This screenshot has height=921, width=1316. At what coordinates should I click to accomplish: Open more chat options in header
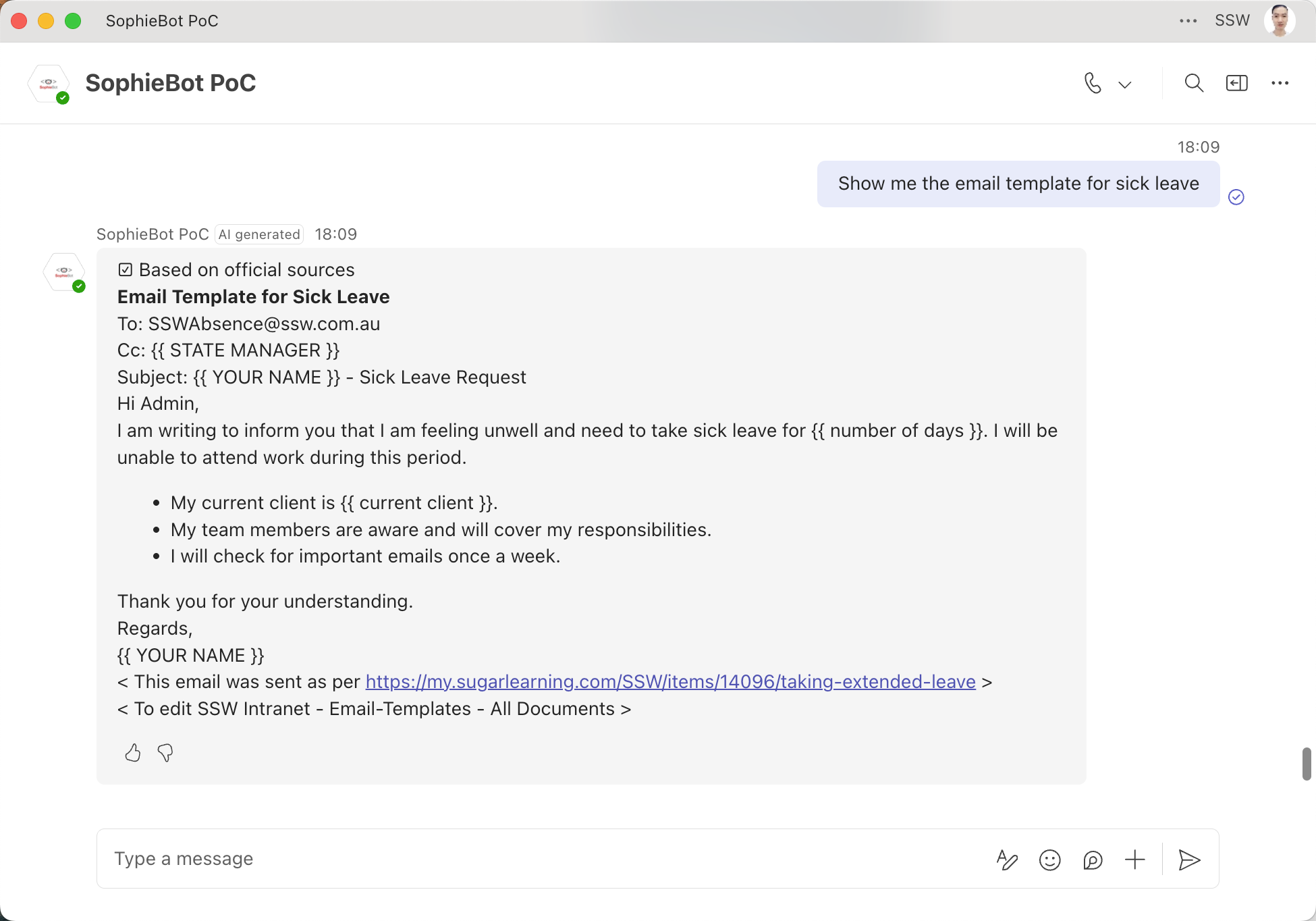pos(1280,83)
